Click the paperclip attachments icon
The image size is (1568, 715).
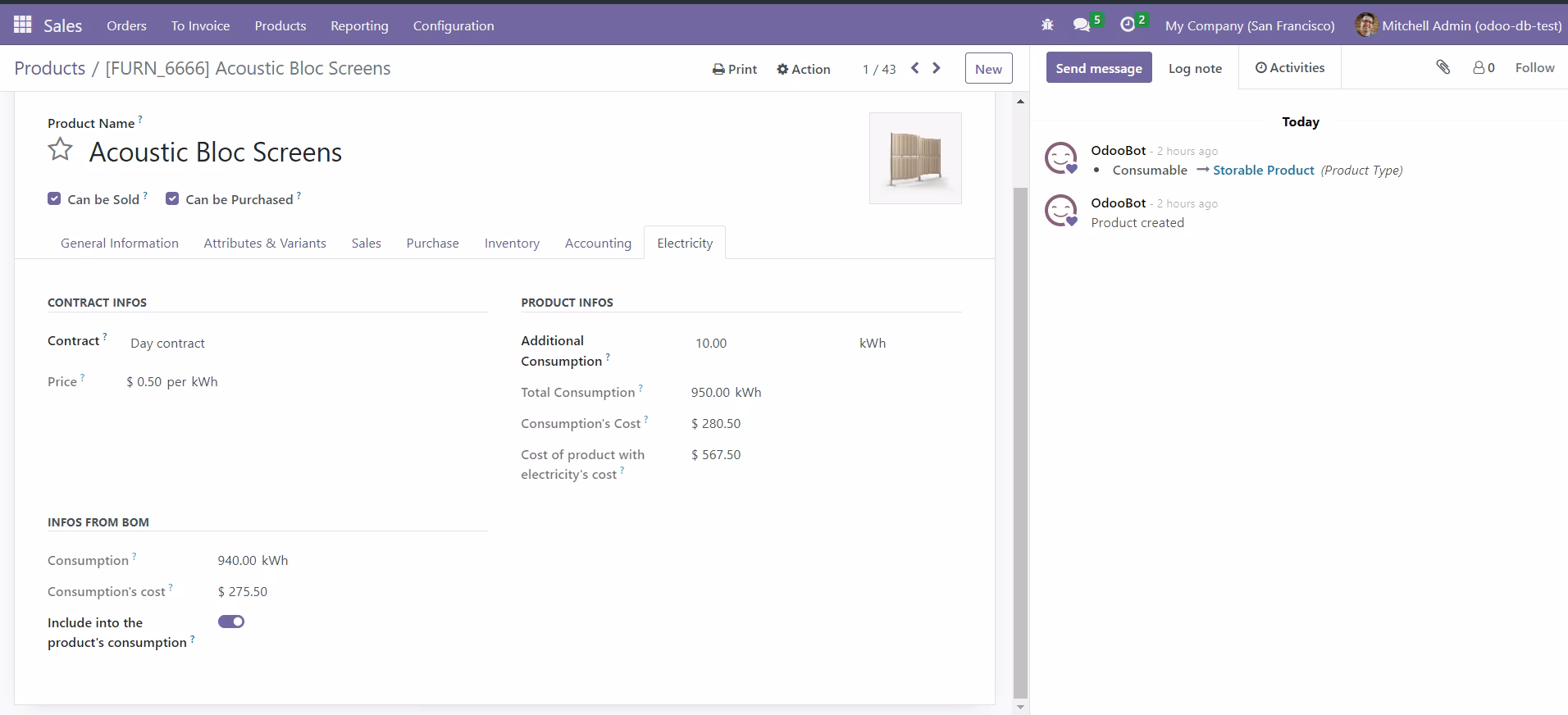1443,67
